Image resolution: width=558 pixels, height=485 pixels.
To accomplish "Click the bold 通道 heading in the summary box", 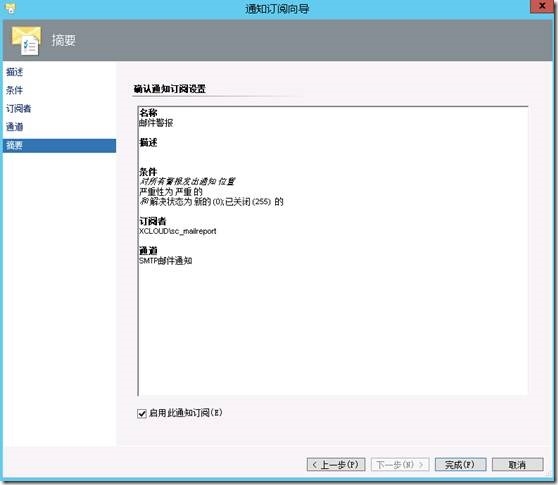I will point(148,251).
